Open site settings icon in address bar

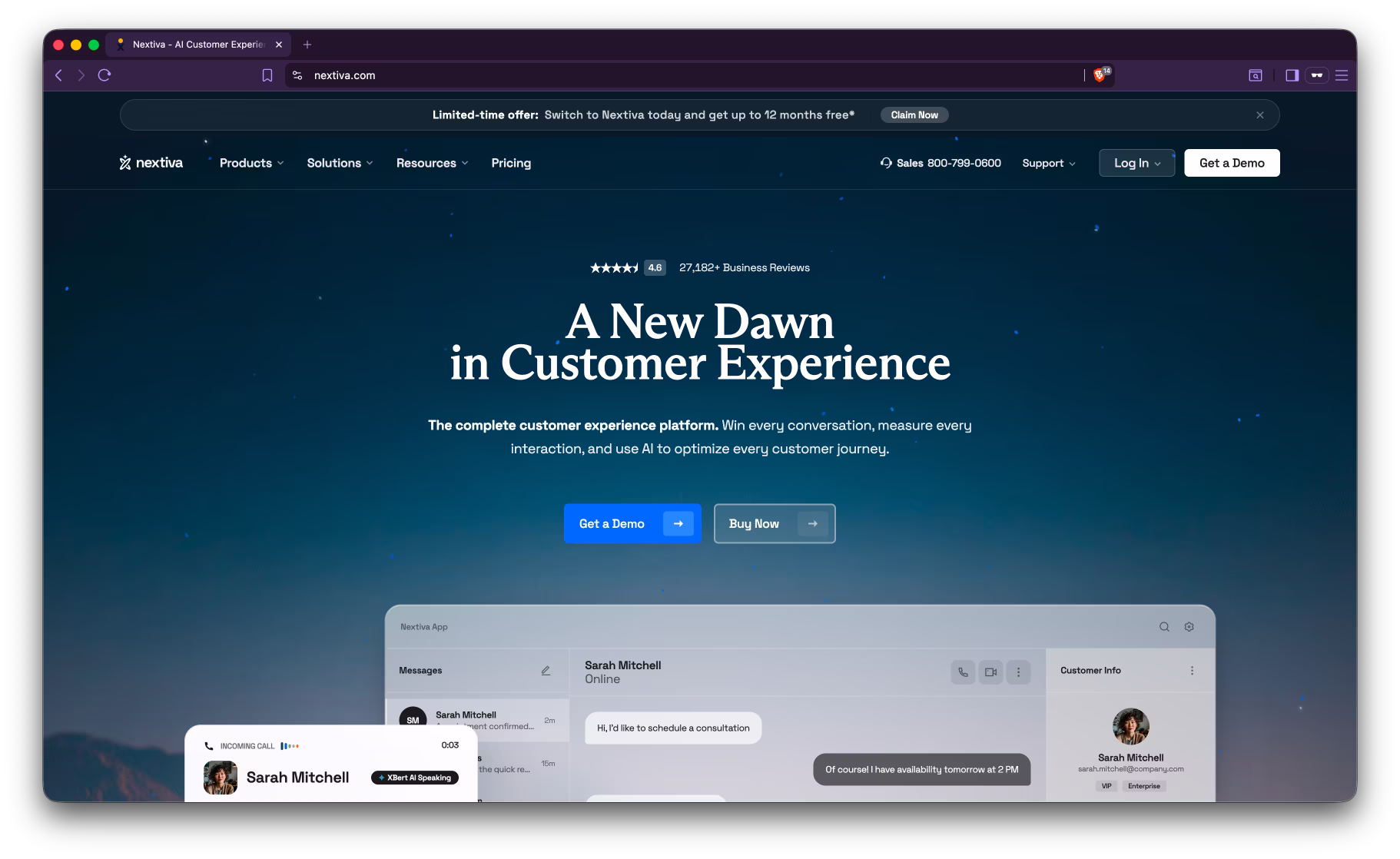297,75
